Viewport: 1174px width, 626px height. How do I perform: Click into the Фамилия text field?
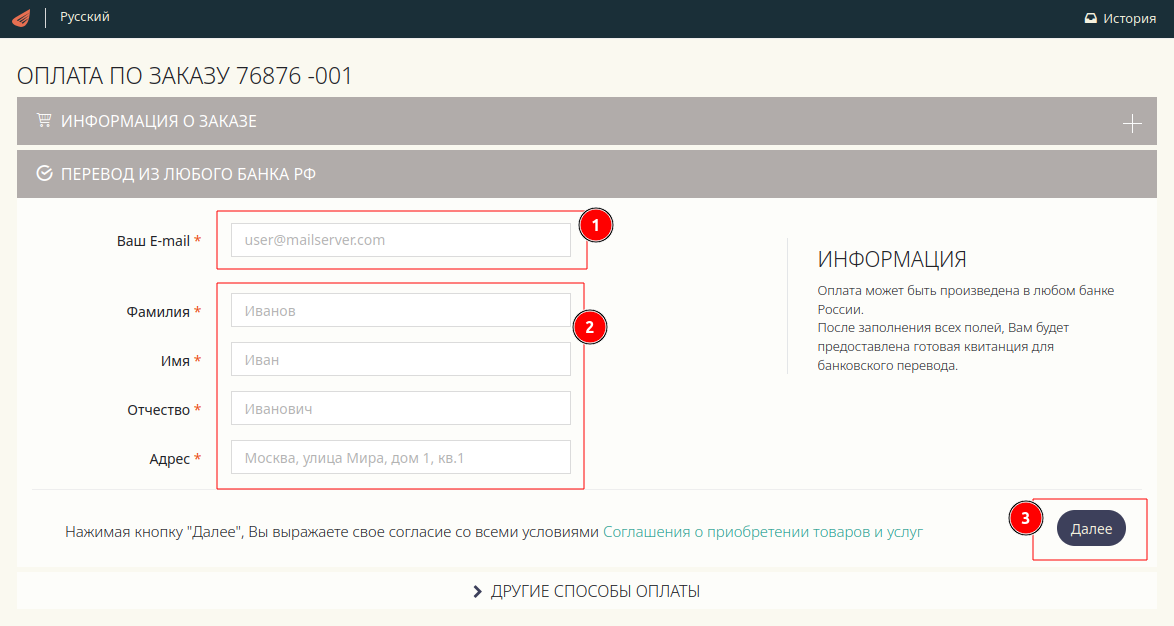pos(400,310)
